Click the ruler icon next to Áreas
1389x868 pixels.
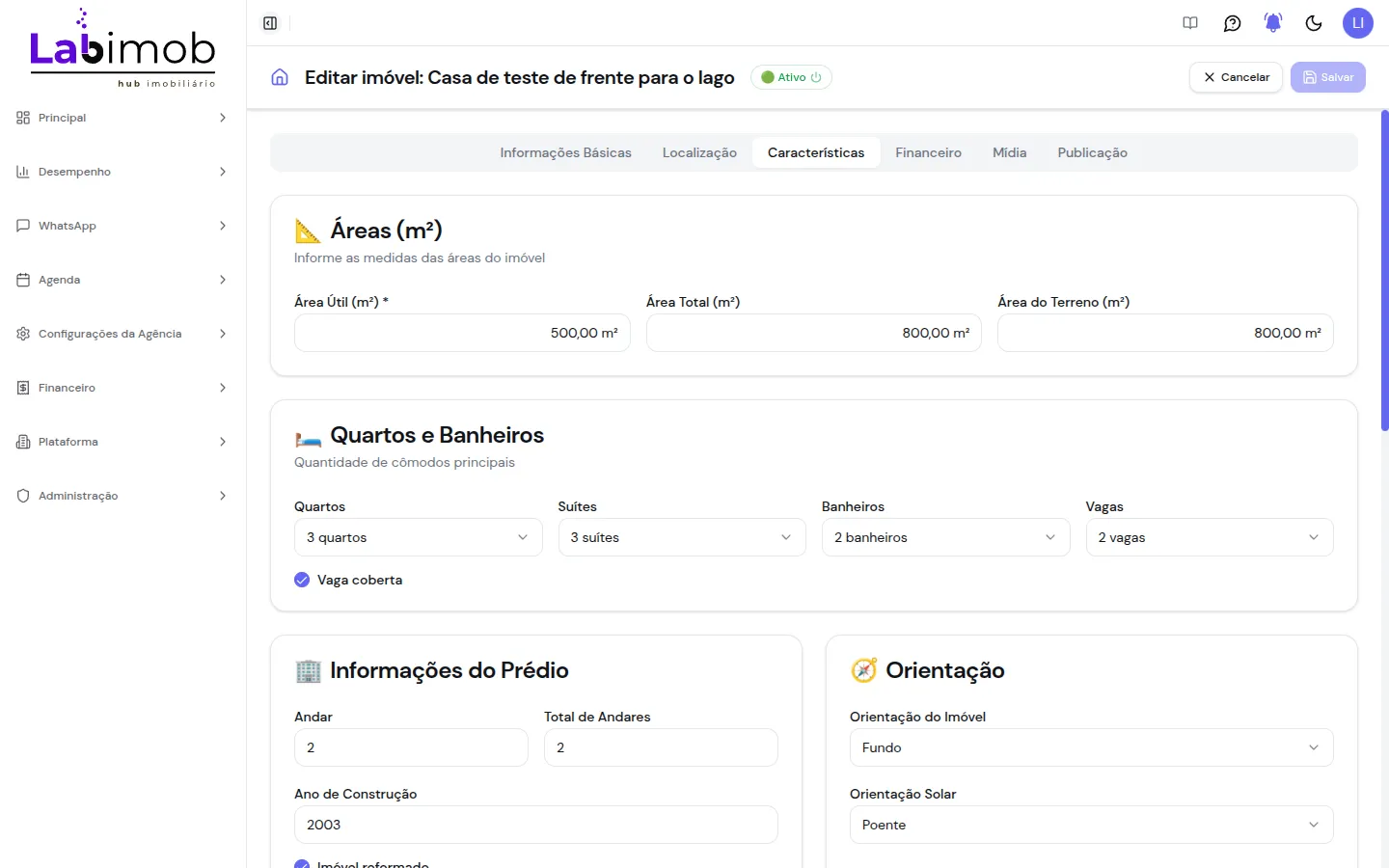tap(308, 231)
